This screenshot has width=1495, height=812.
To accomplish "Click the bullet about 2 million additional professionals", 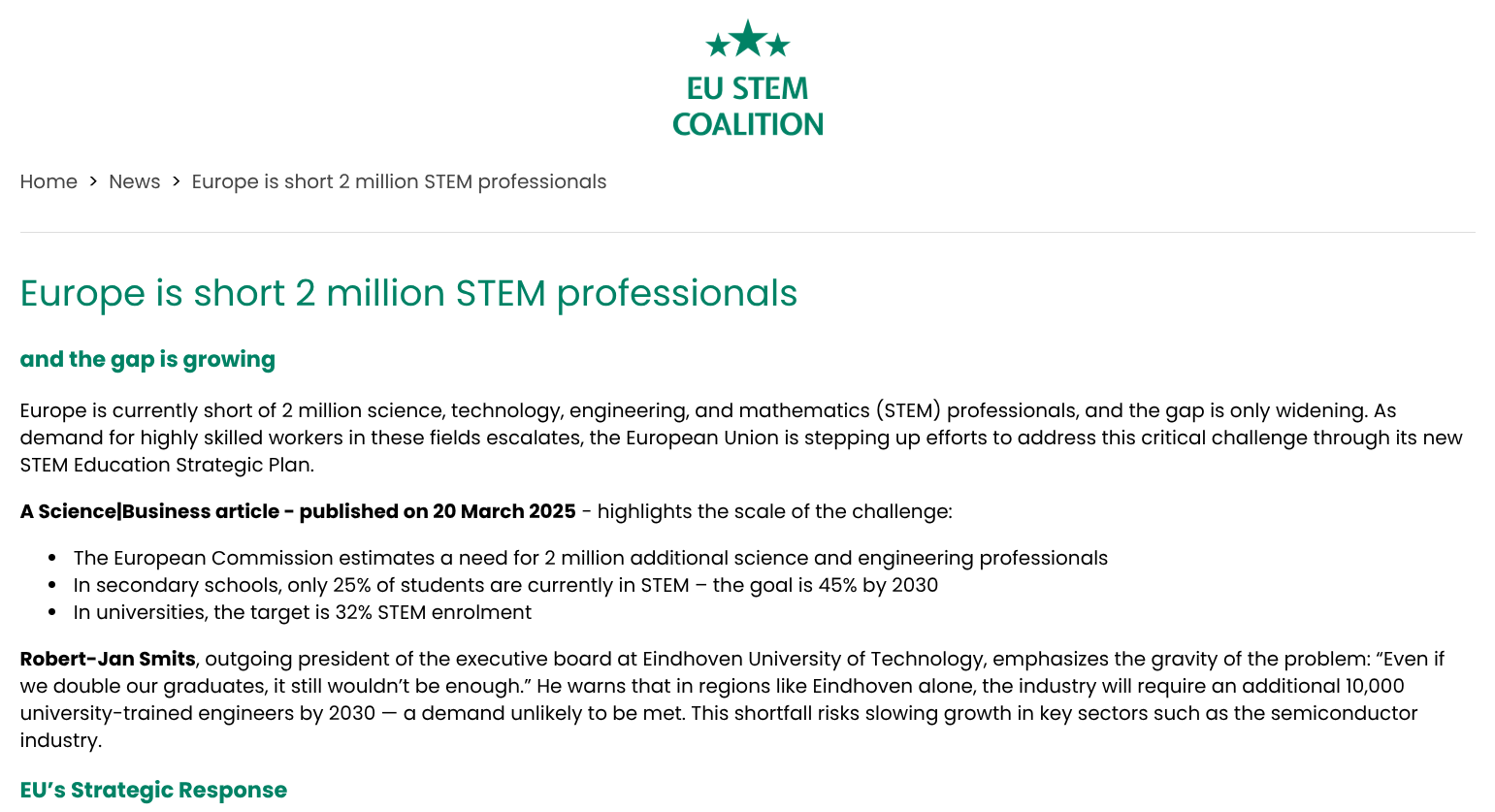I will [x=591, y=558].
